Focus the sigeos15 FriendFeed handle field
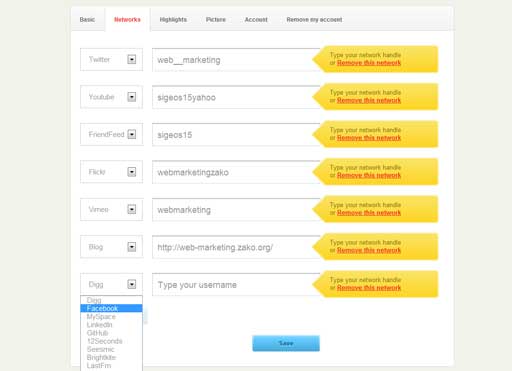This screenshot has height=371, width=512. [236, 135]
